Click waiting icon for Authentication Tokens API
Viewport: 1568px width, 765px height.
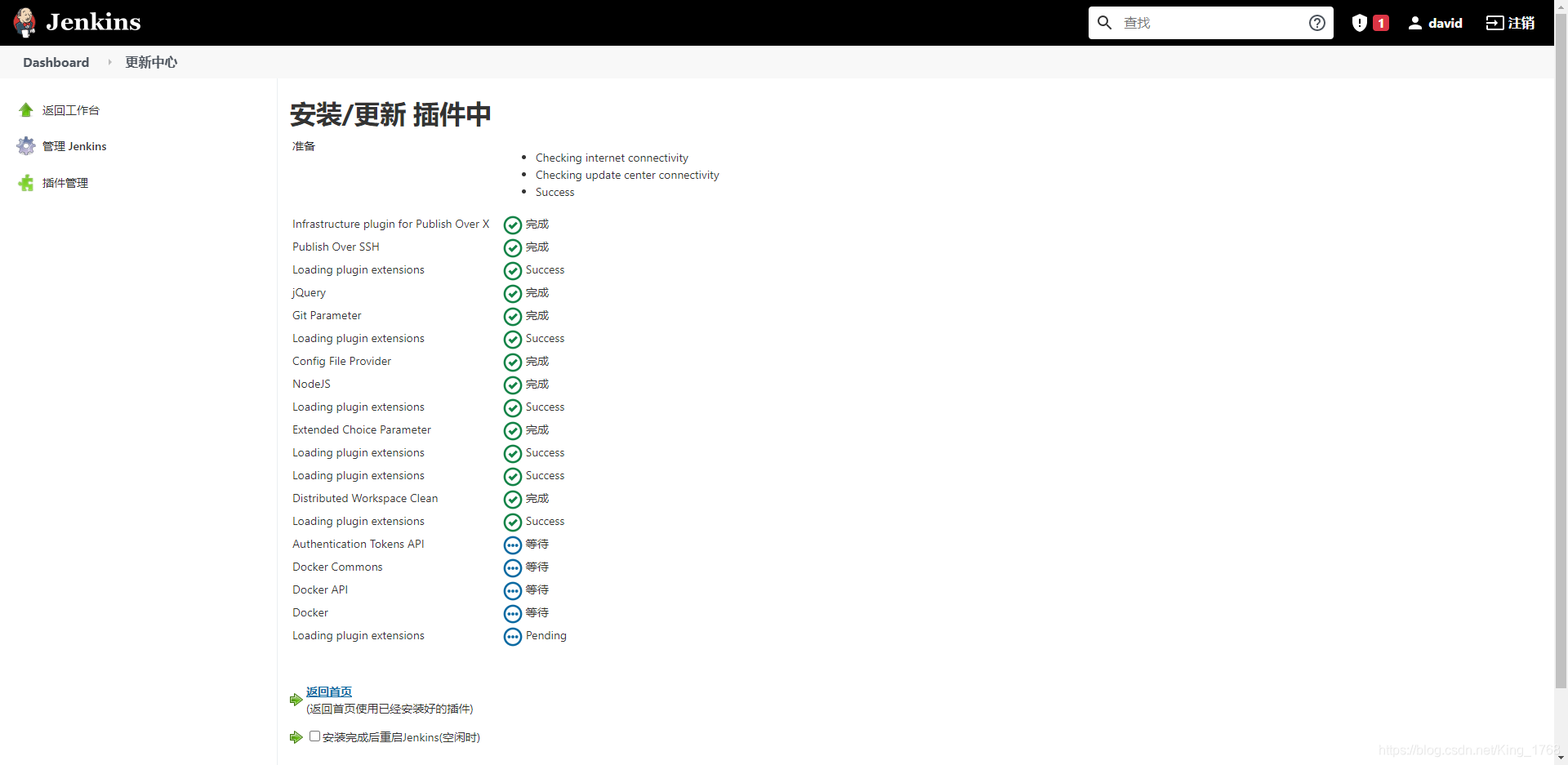[x=513, y=545]
